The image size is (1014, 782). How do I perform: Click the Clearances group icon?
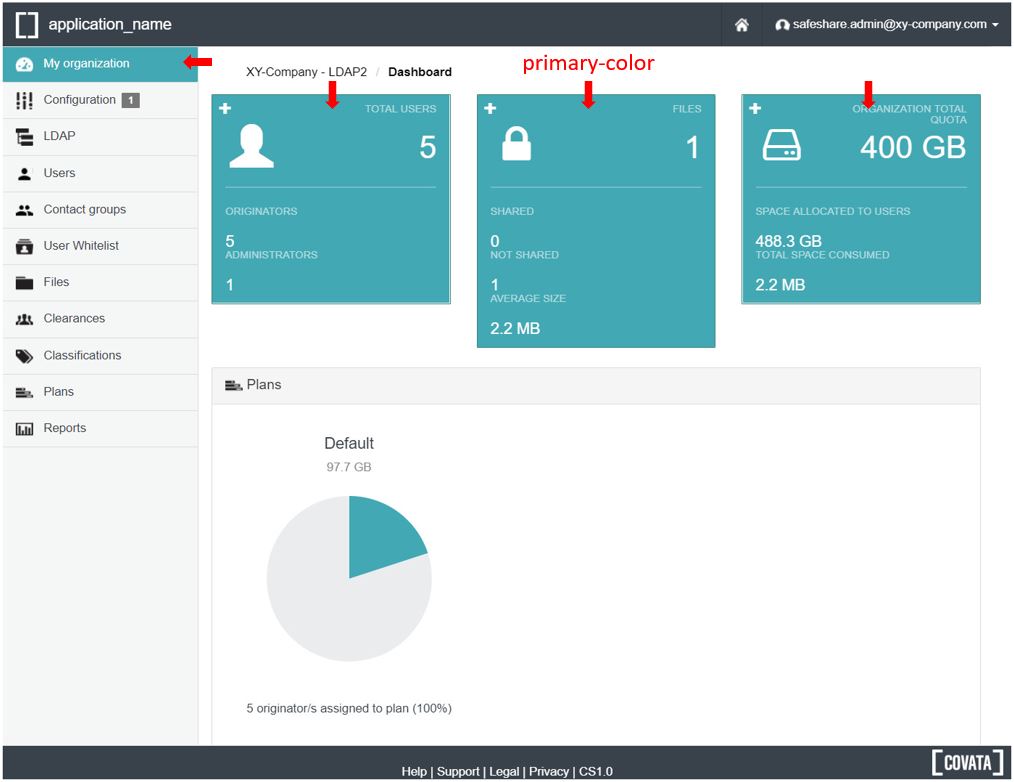pos(25,319)
